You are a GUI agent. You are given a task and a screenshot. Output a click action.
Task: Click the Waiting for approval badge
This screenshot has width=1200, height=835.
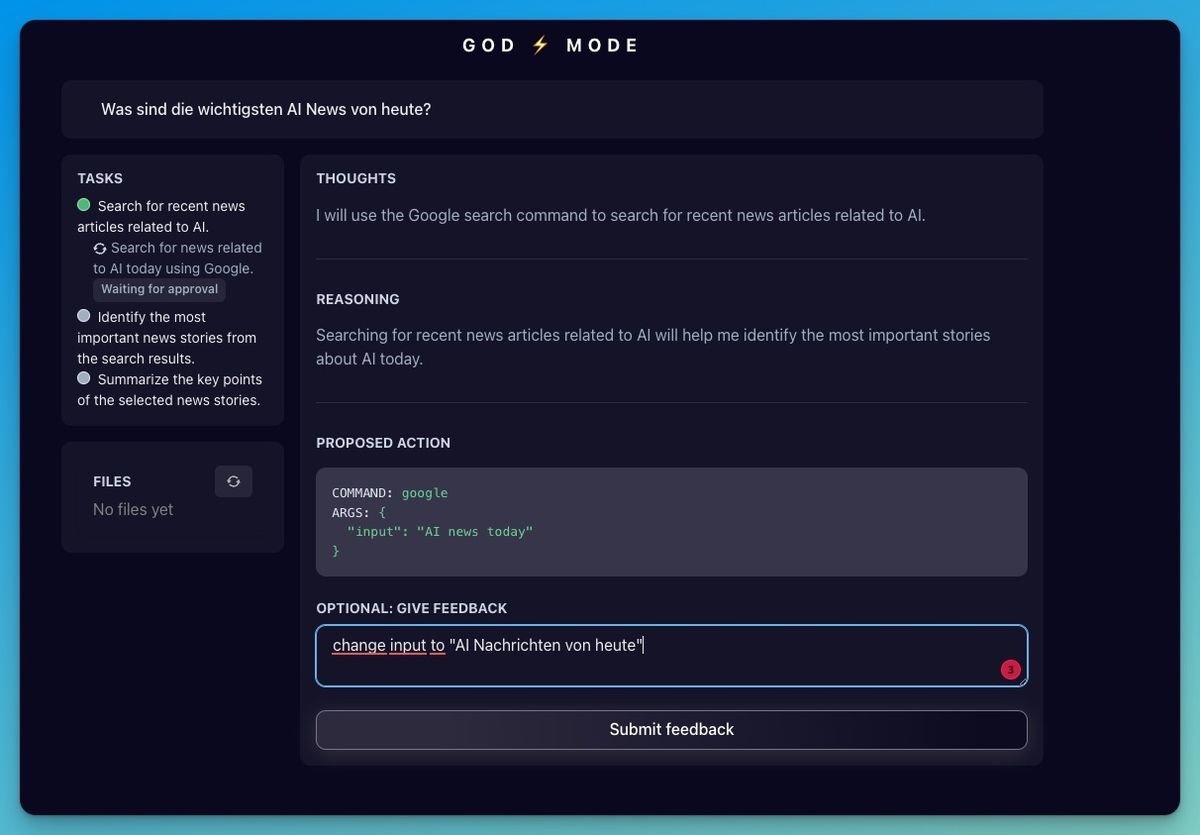click(159, 289)
